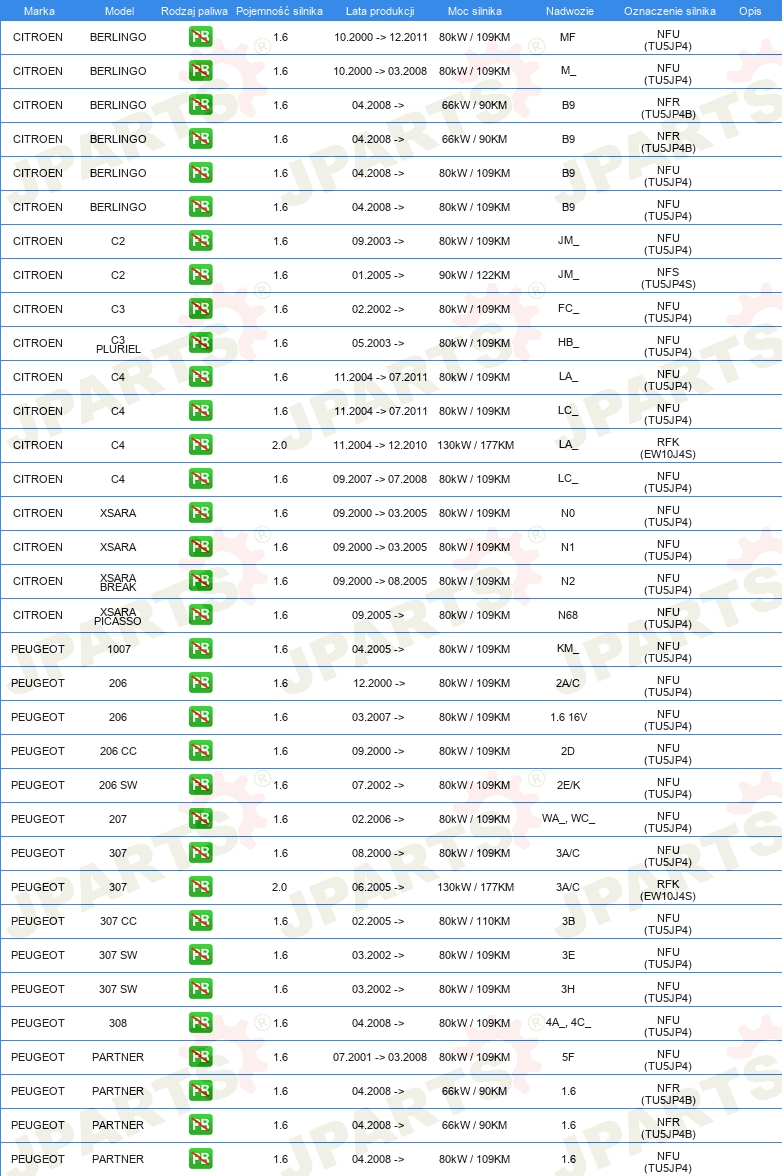Click the fuel icon in 206 CC row
Image resolution: width=782 pixels, height=1176 pixels.
pos(200,751)
